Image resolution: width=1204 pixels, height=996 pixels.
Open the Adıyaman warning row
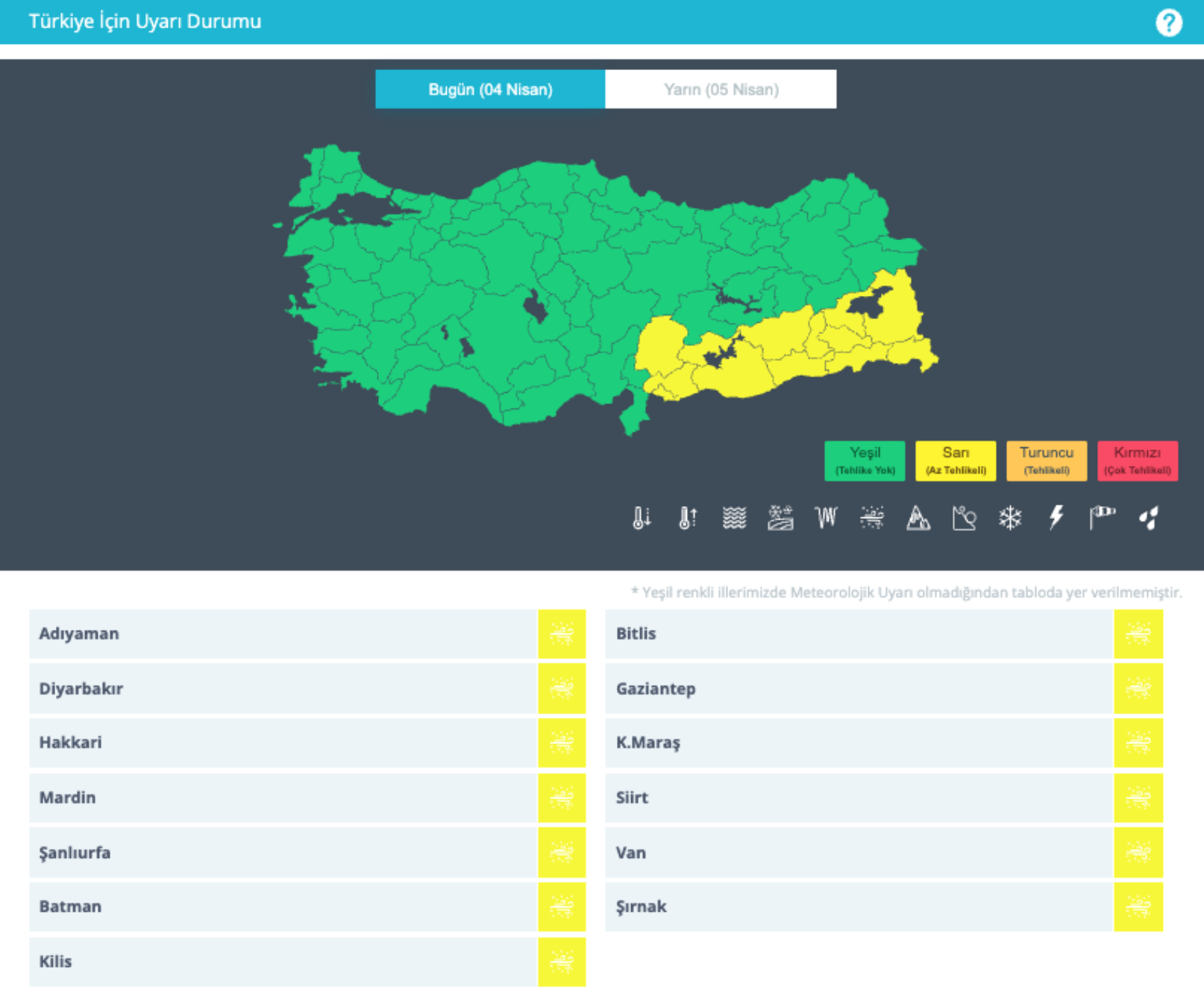(x=283, y=634)
